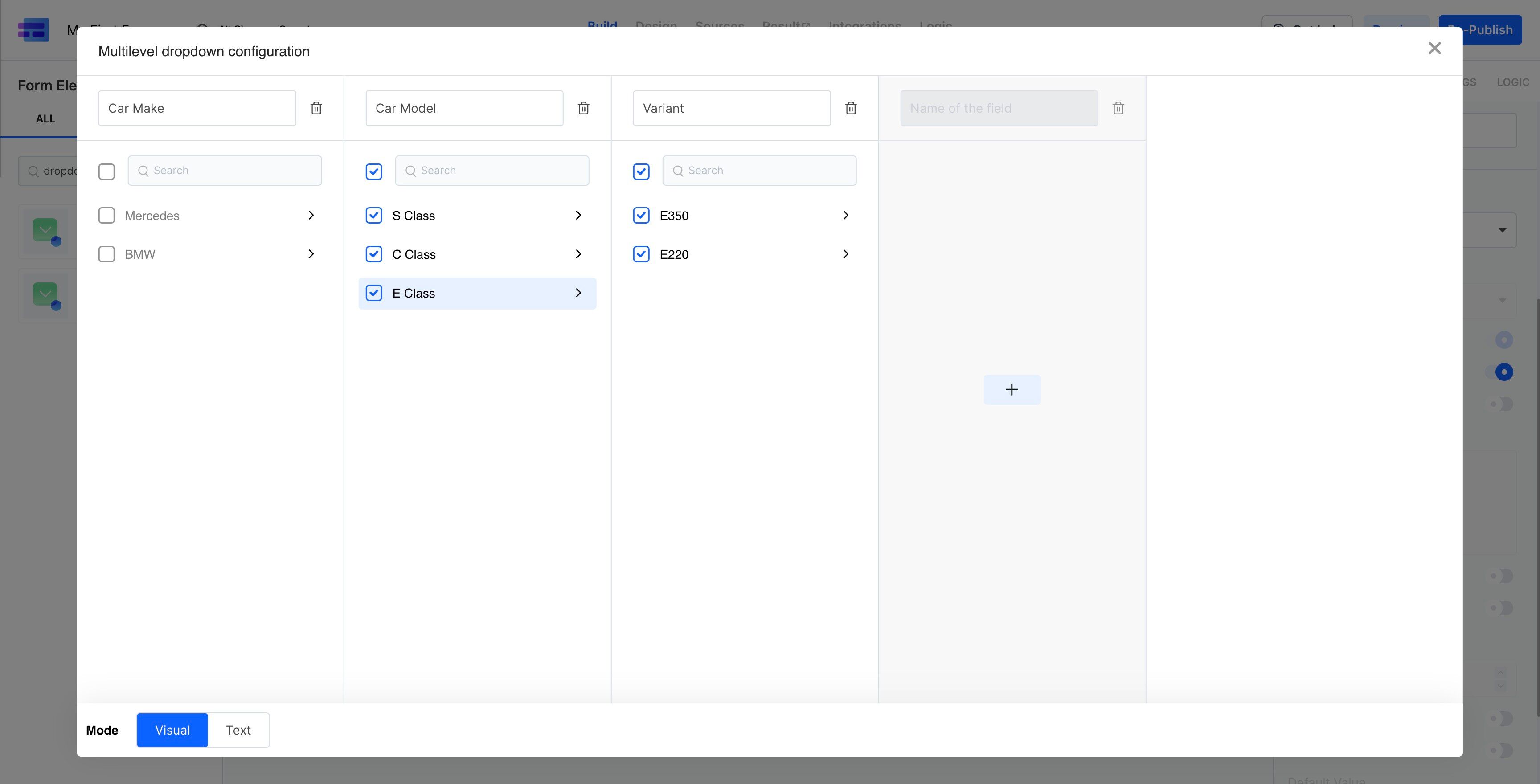Add a new dropdown level with the plus button
The height and width of the screenshot is (784, 1540).
[1012, 389]
